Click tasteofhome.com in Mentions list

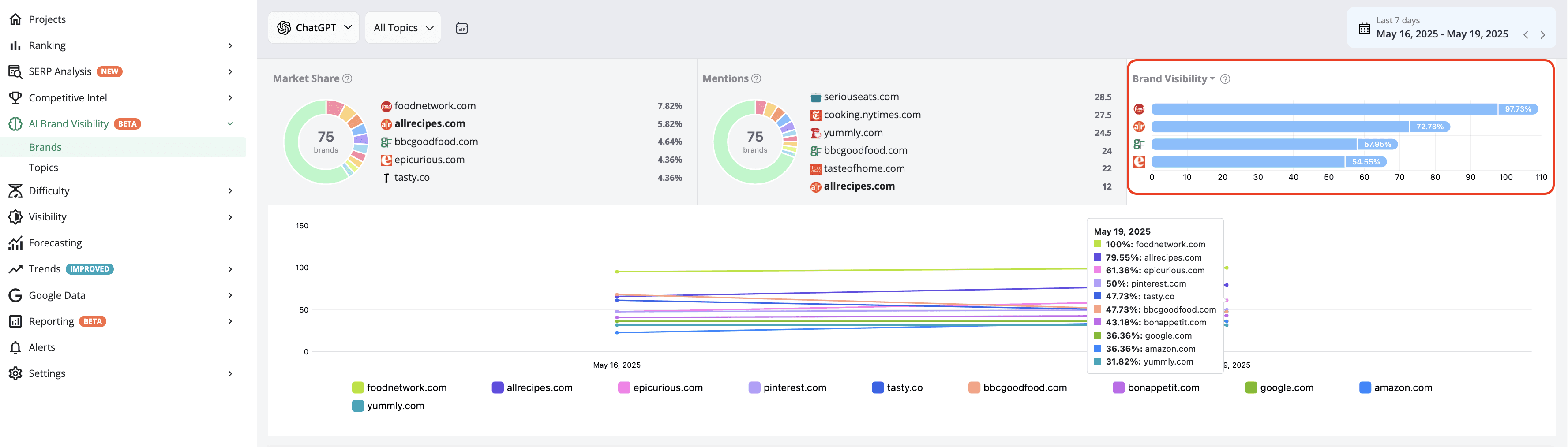864,168
